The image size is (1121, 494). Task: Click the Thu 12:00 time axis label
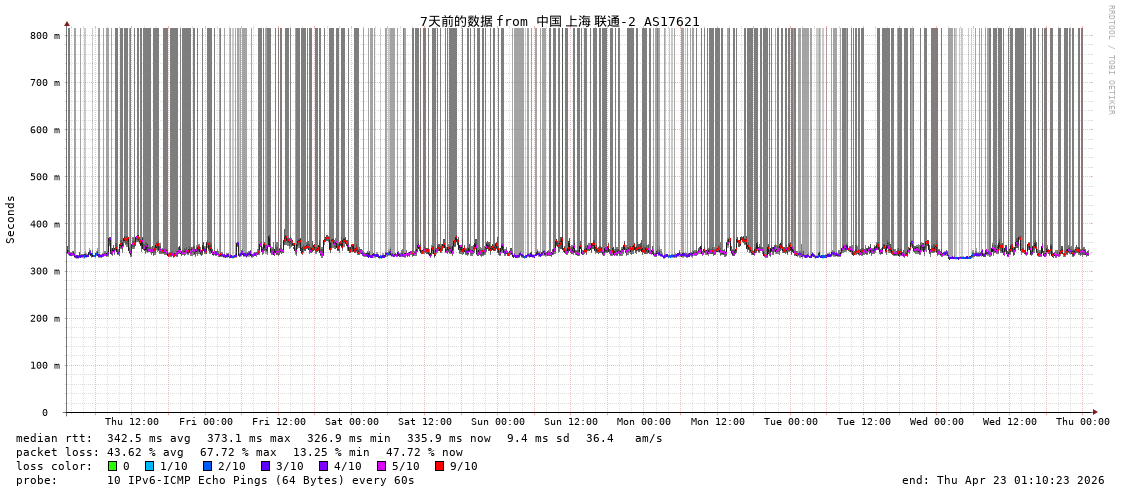(x=132, y=422)
